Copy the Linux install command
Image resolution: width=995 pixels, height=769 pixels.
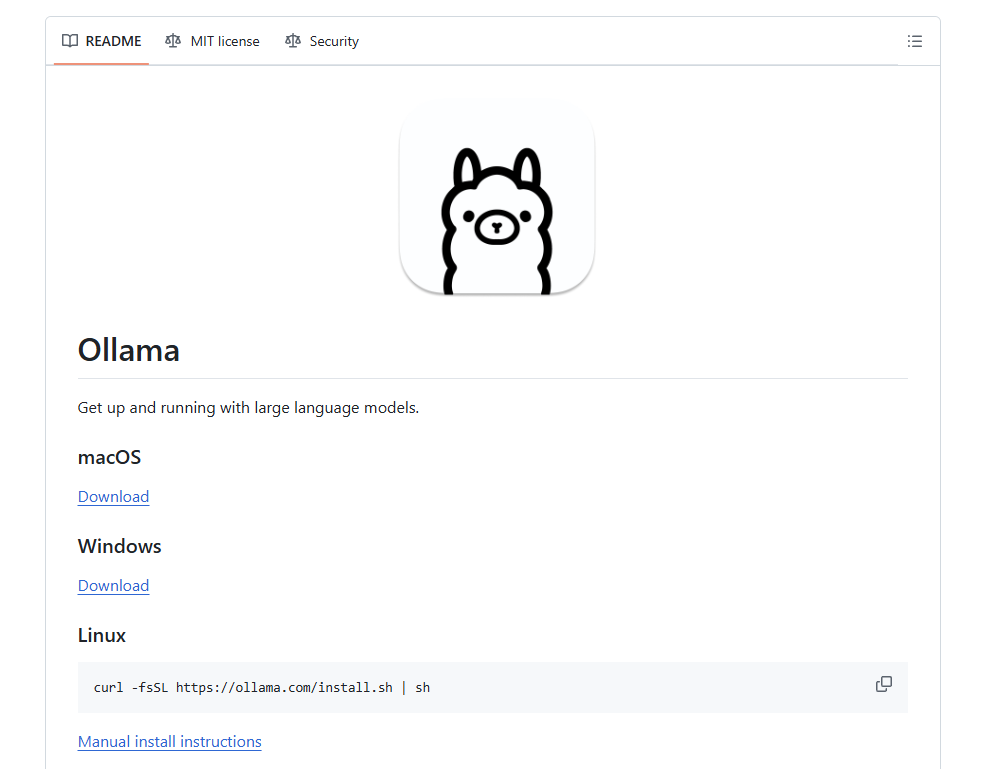(883, 684)
